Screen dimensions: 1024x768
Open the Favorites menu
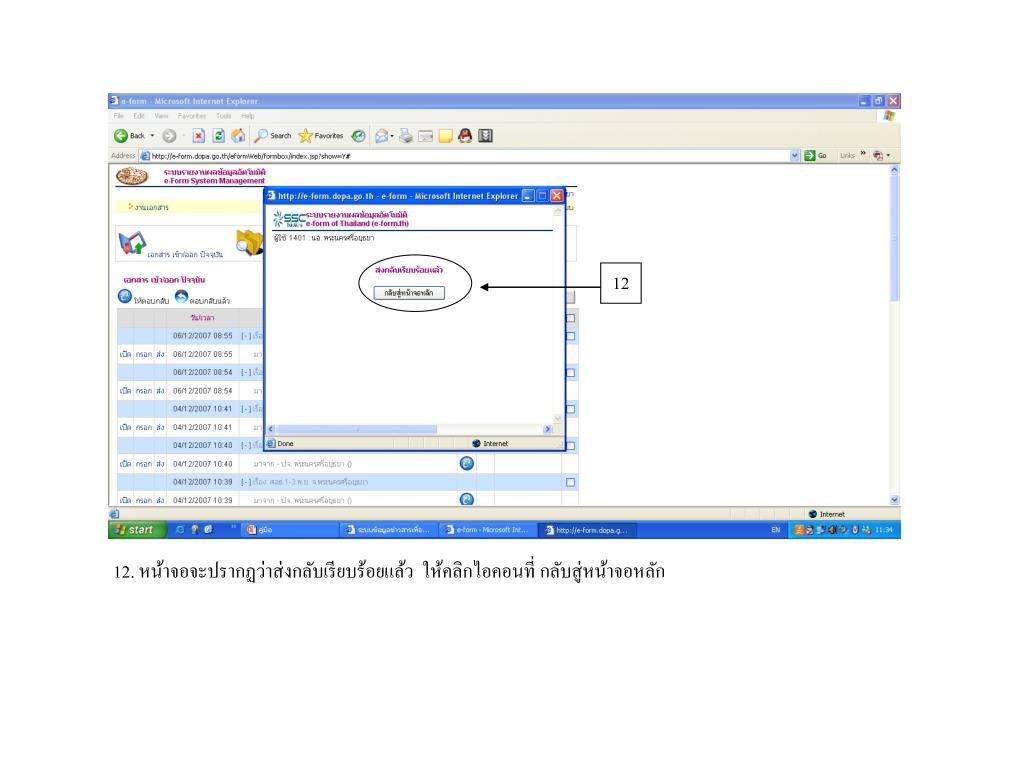coord(192,116)
